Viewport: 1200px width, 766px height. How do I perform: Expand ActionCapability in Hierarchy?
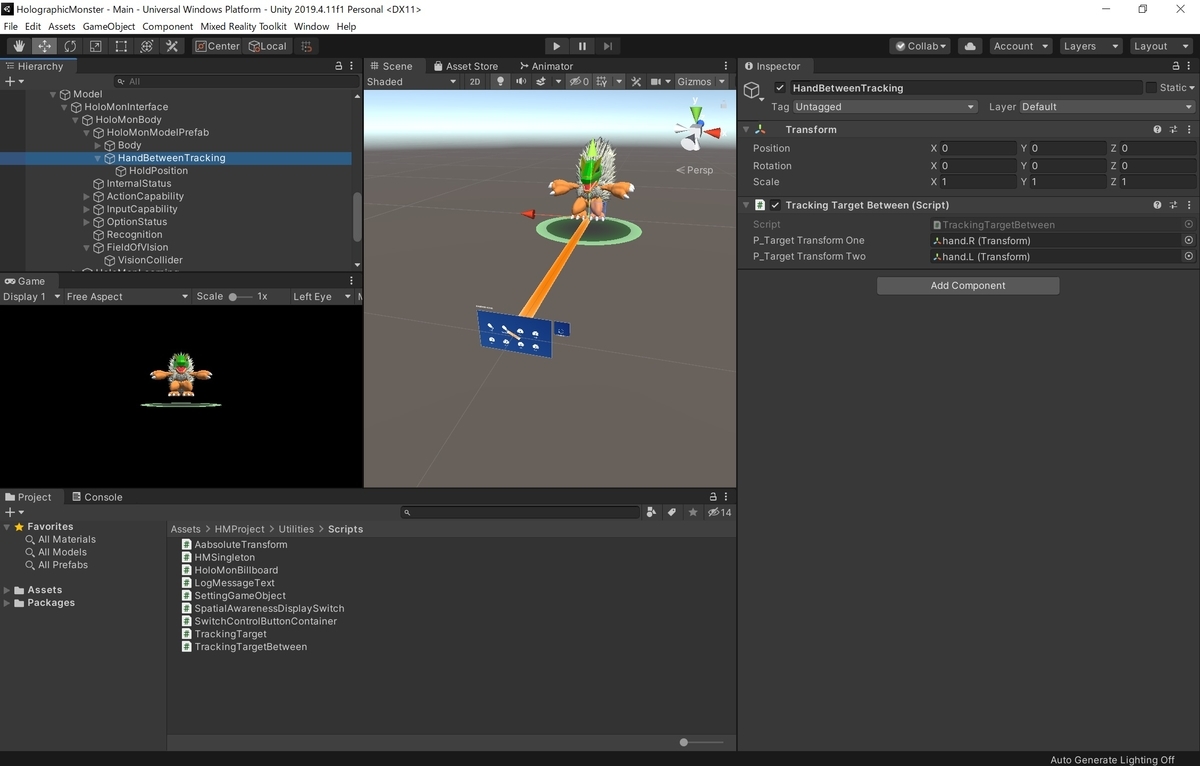(x=87, y=196)
